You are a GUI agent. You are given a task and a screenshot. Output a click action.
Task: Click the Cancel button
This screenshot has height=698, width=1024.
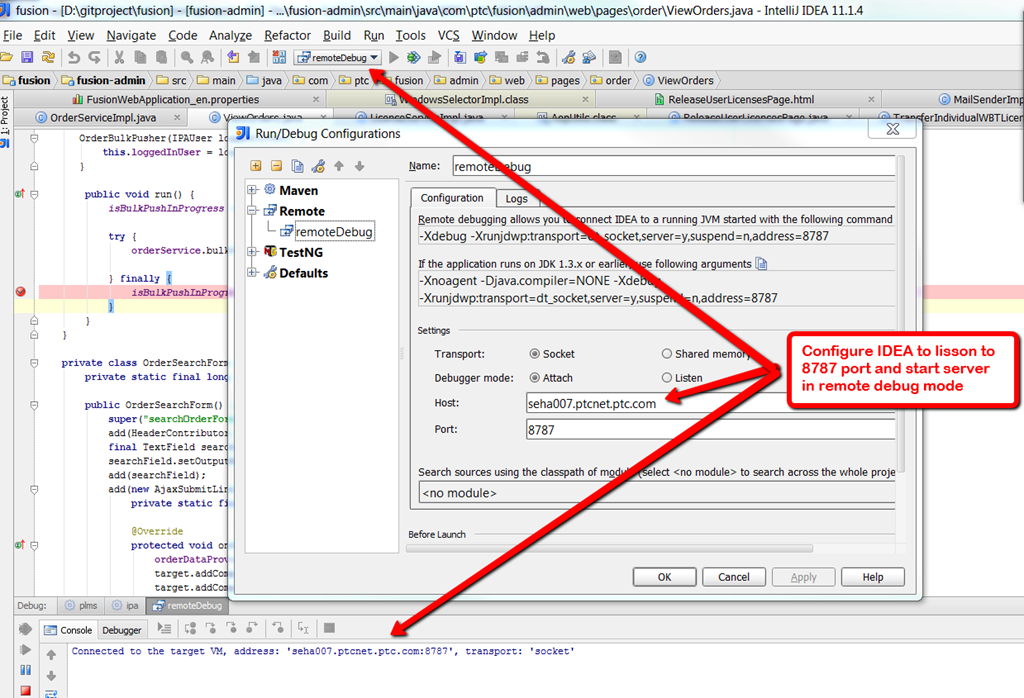click(x=733, y=577)
